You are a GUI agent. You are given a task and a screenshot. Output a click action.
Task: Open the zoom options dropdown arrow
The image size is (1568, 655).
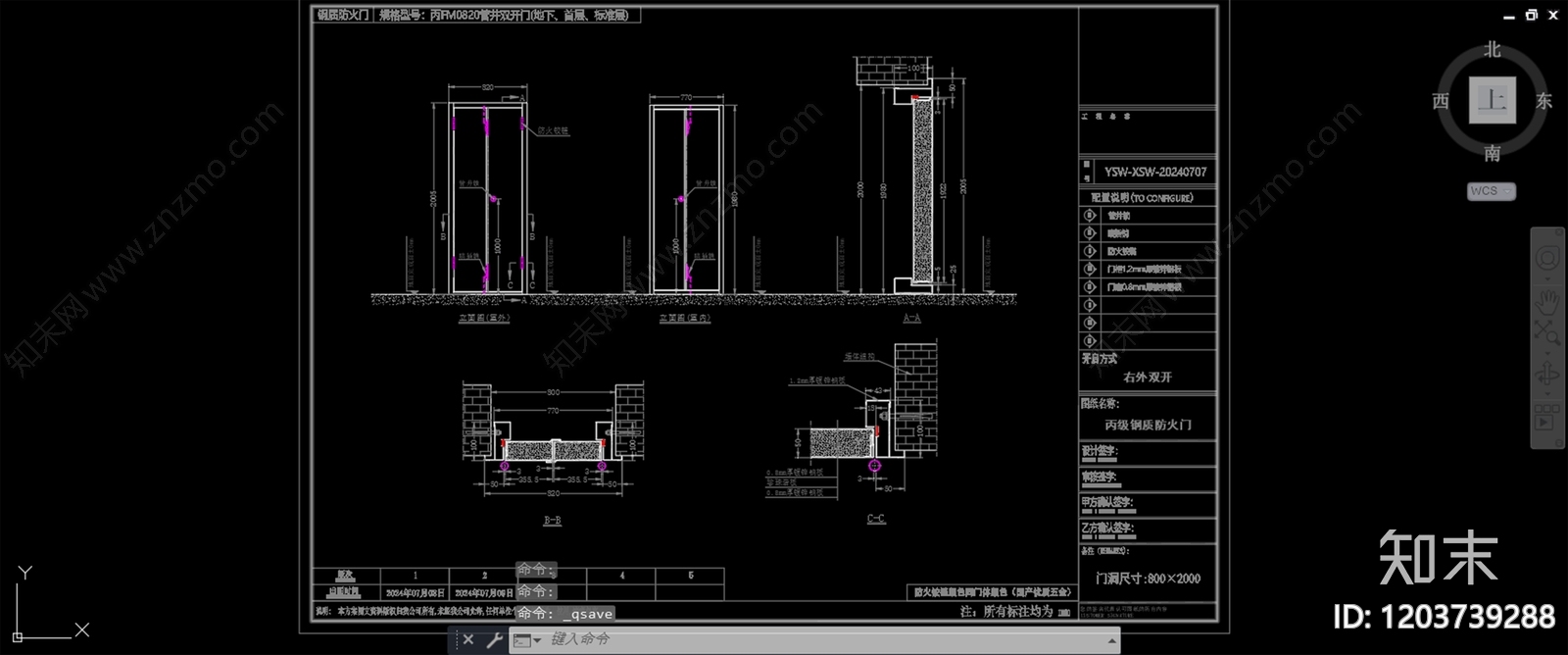(x=1547, y=352)
